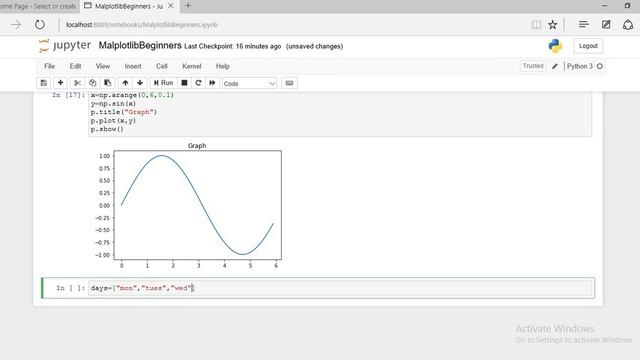This screenshot has height=360, width=640.
Task: Move selected cell down arrow
Action: [x=140, y=83]
